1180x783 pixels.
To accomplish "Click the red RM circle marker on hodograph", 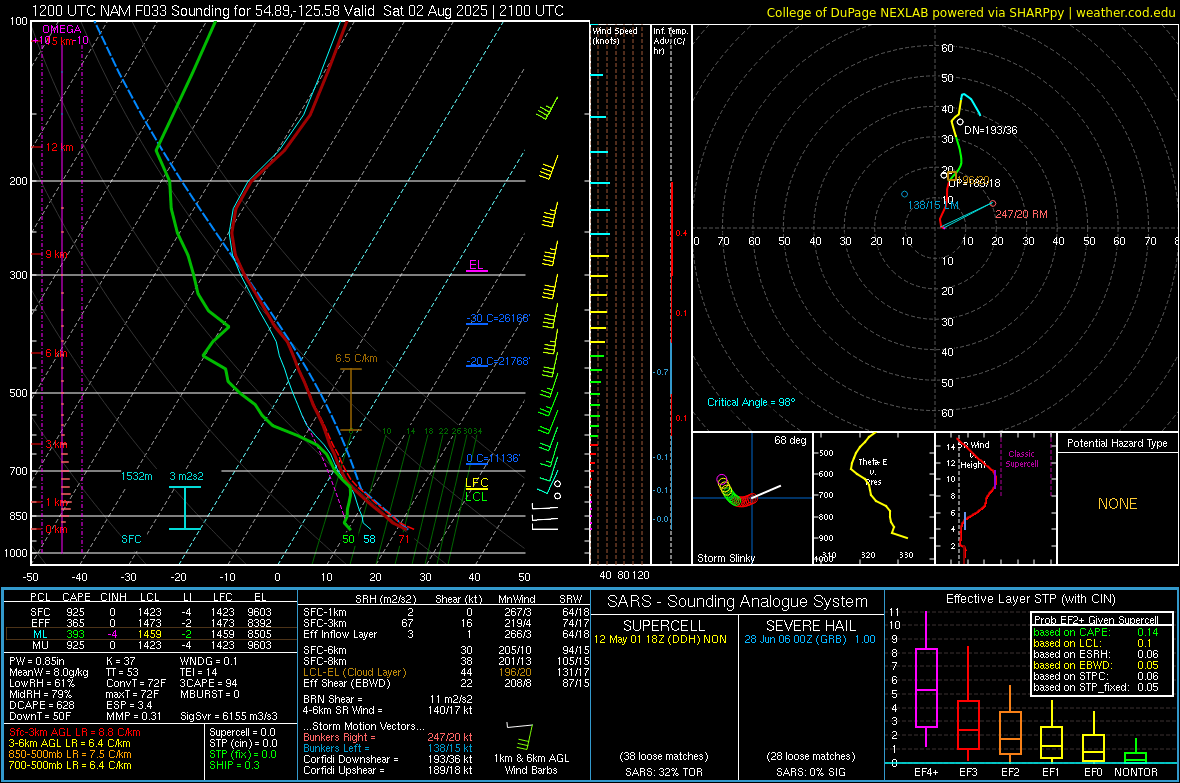I will 993,203.
